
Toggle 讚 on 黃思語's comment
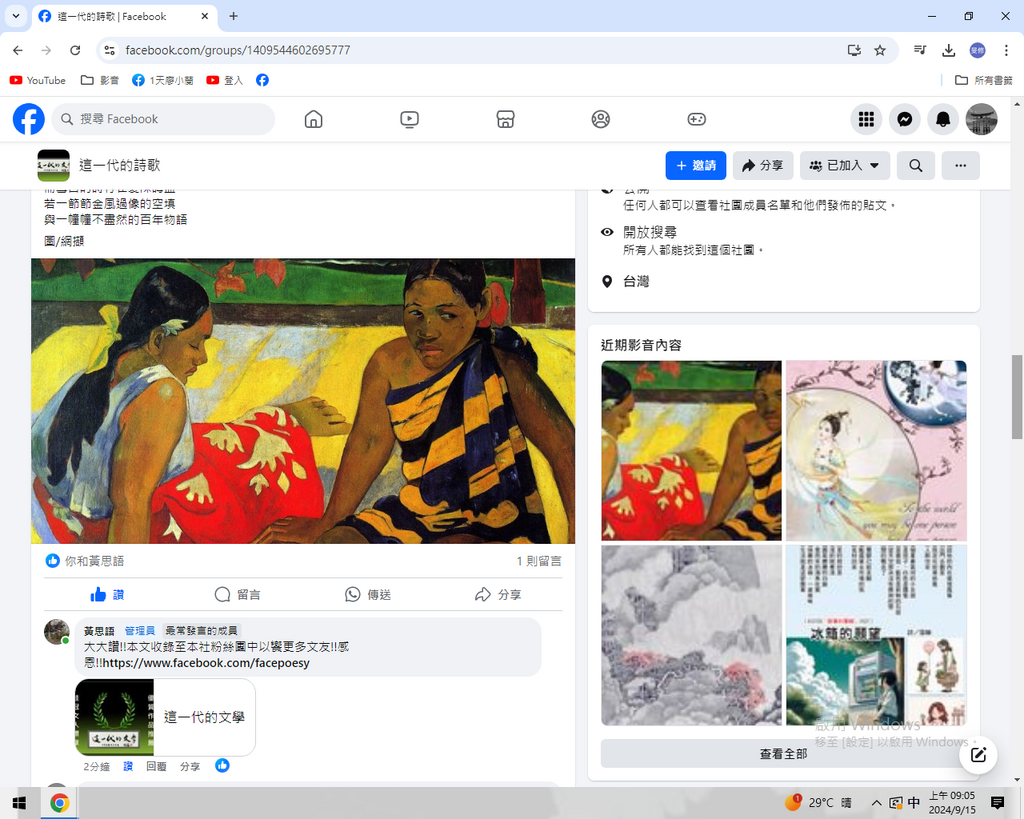coord(128,766)
